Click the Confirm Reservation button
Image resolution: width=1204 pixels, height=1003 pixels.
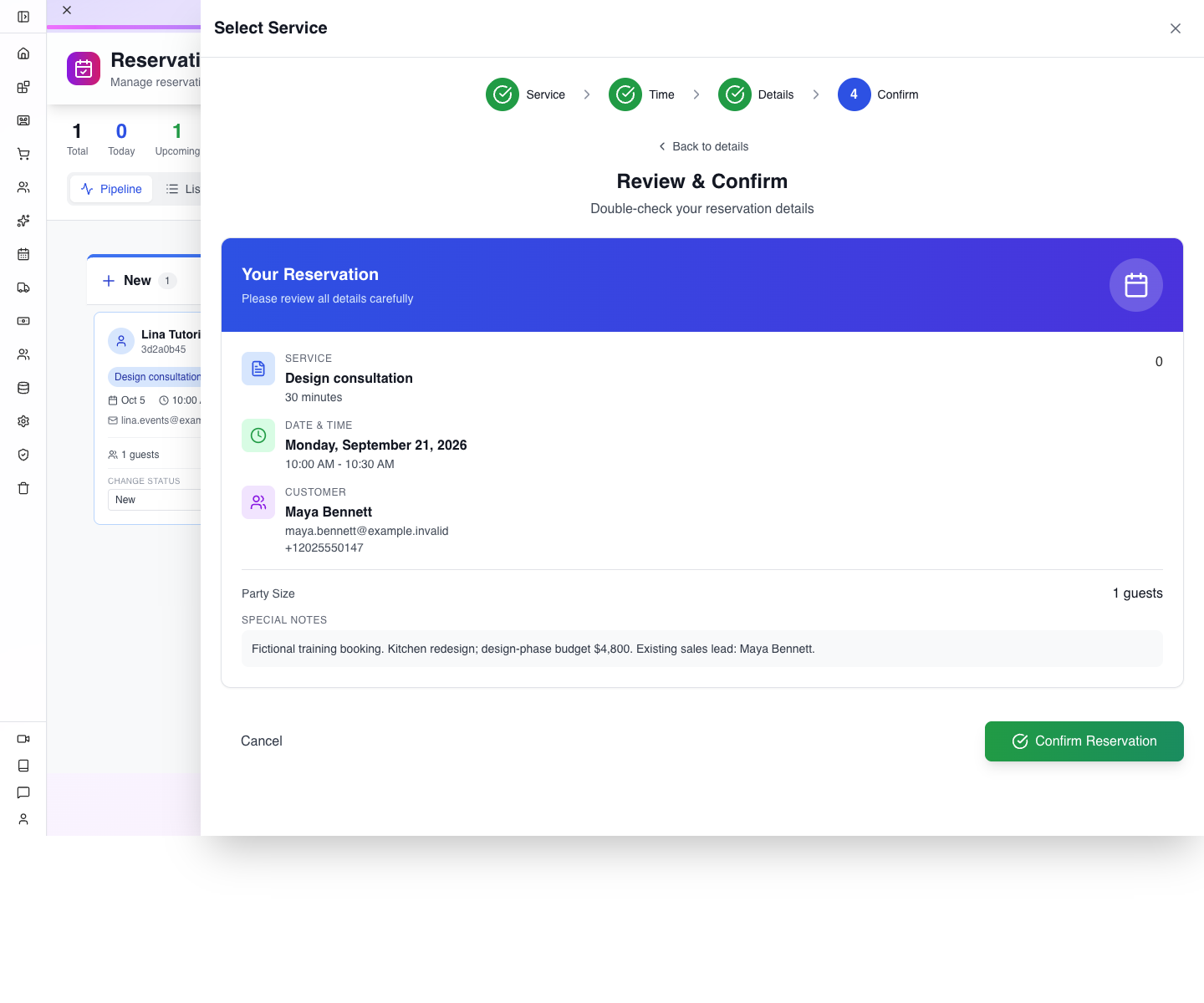[1084, 741]
